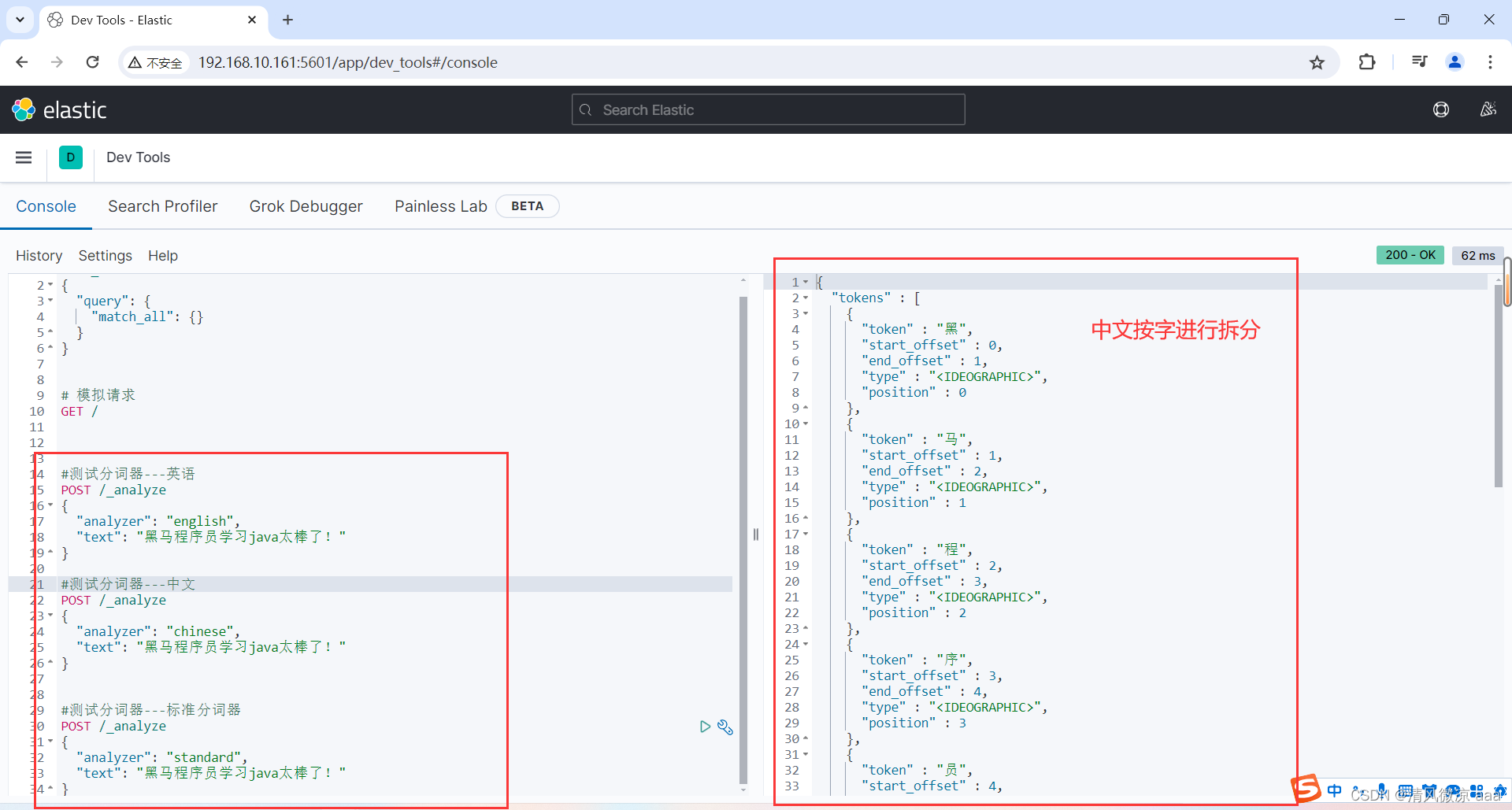The width and height of the screenshot is (1512, 810).
Task: Click the browser address bar URL
Action: point(347,62)
